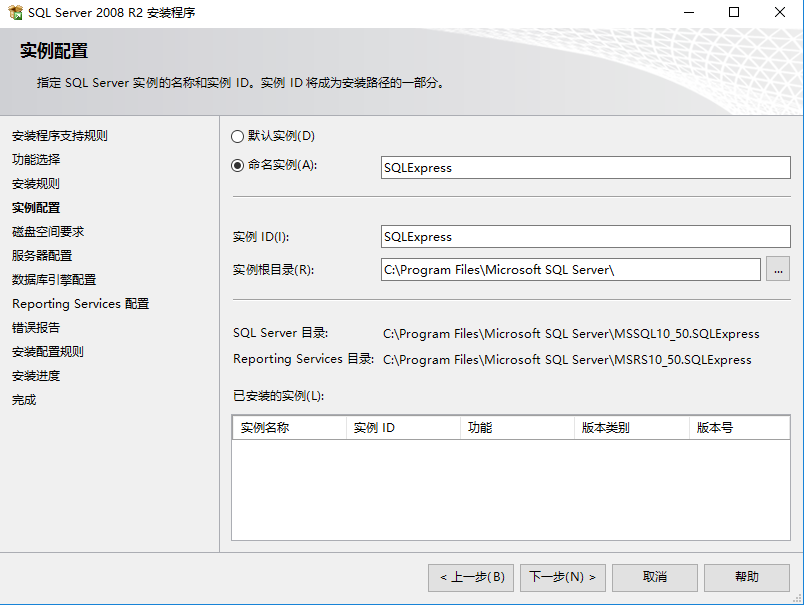Click the 下一步(N) next button
This screenshot has width=804, height=605.
pos(562,578)
